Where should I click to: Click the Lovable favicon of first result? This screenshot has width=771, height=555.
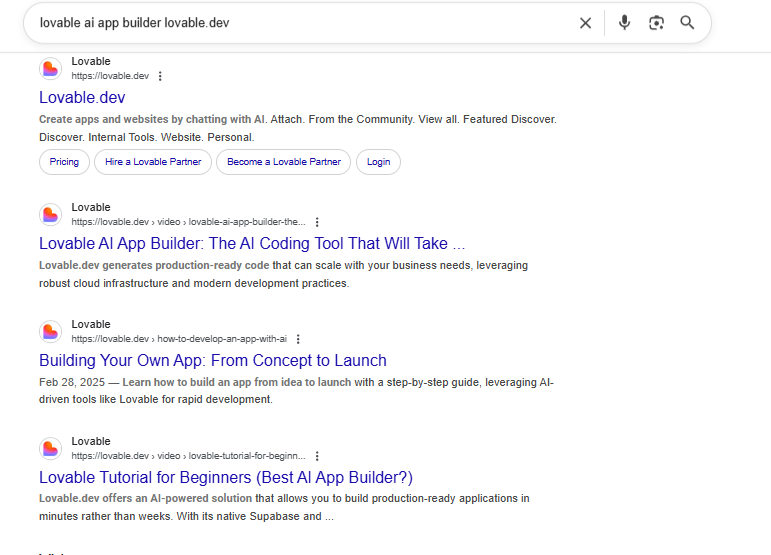50,69
